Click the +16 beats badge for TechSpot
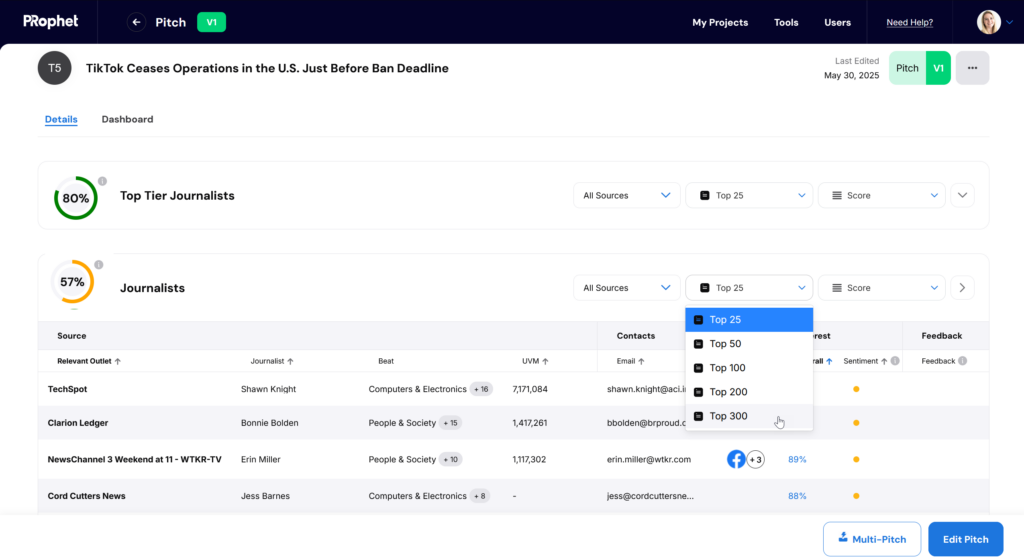The height and width of the screenshot is (560, 1024). coord(481,389)
